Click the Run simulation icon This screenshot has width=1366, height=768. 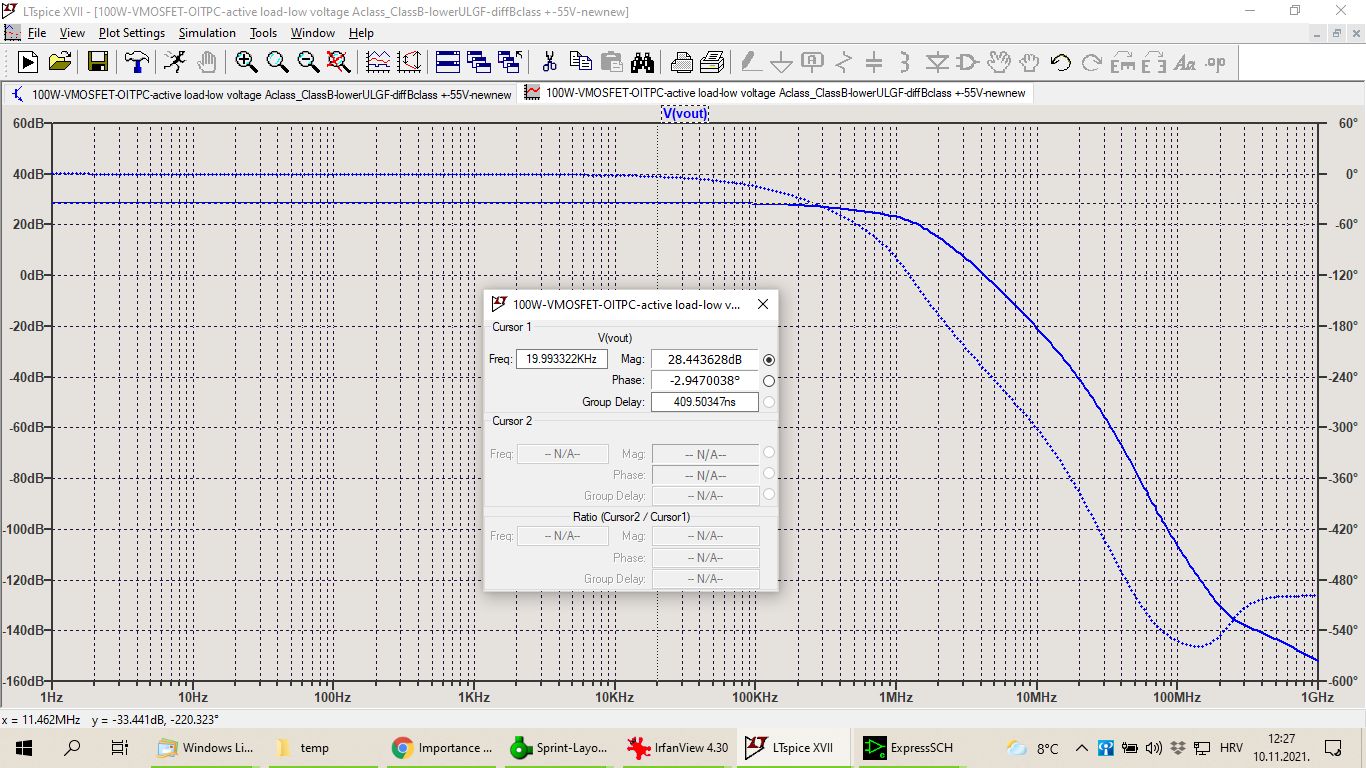tap(27, 62)
